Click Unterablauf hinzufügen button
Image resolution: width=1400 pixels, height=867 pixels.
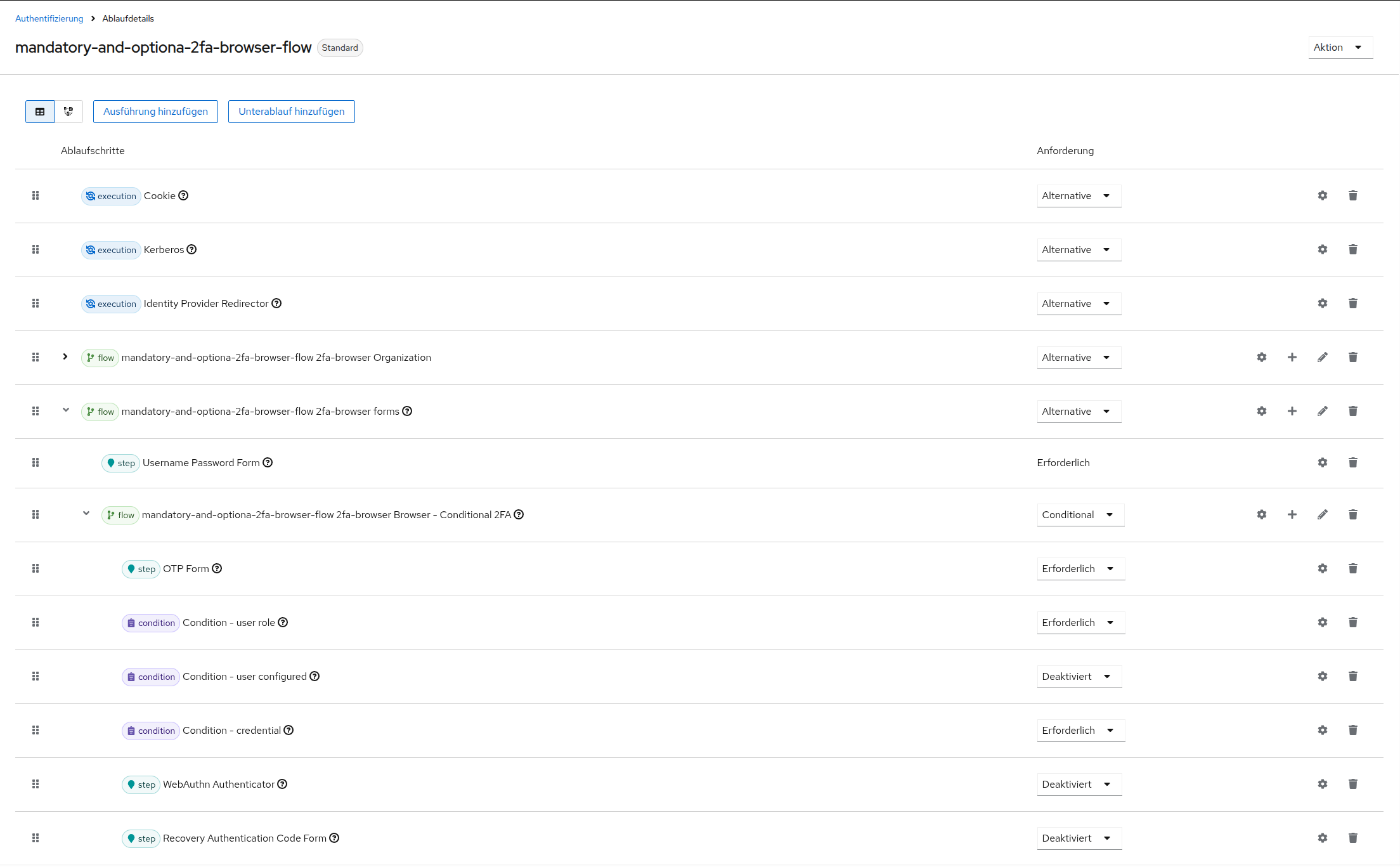pyautogui.click(x=291, y=112)
